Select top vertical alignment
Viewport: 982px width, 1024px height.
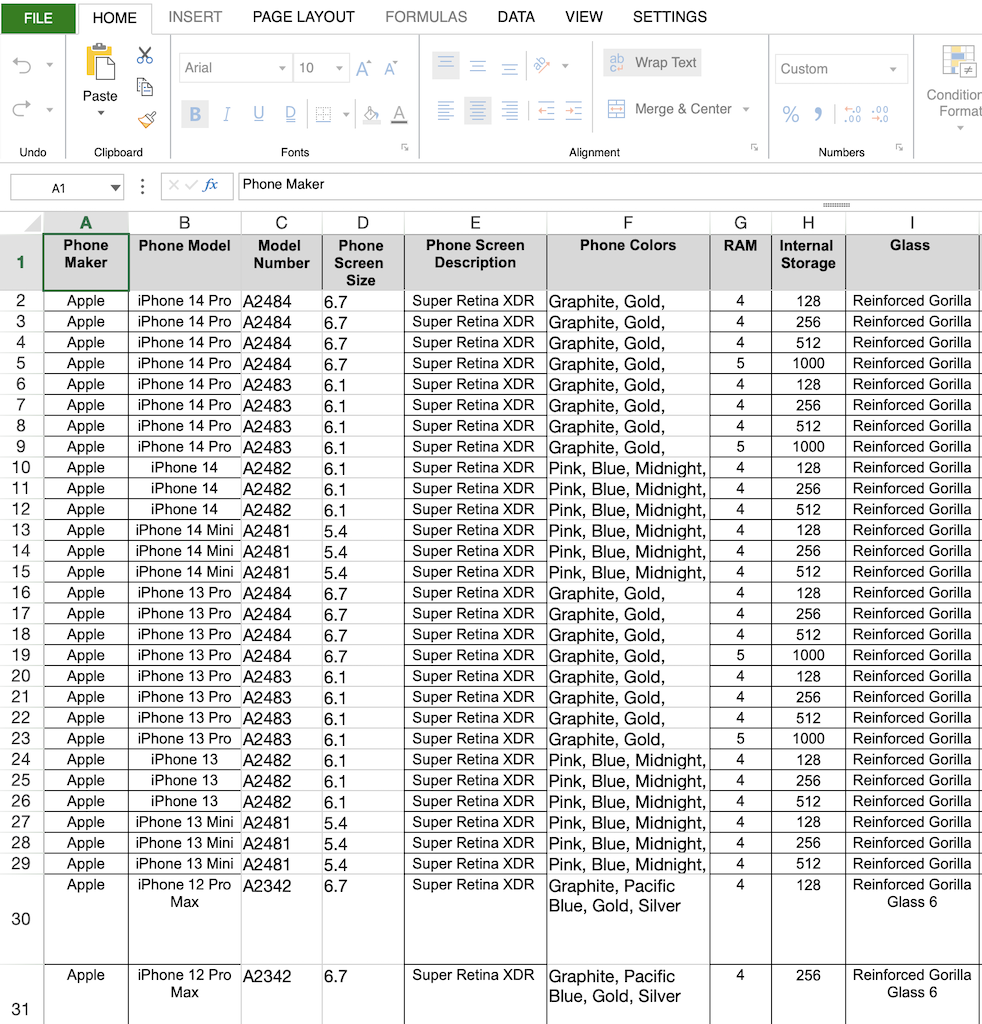446,65
